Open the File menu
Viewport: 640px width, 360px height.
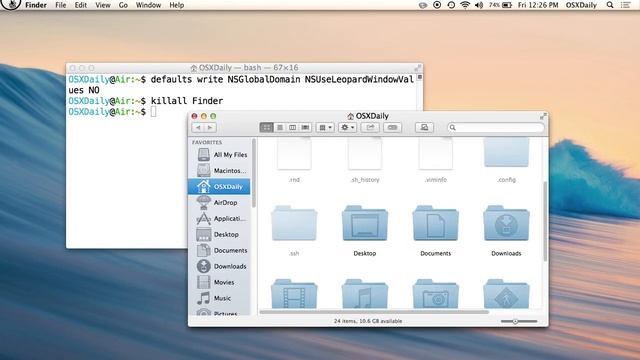61,5
